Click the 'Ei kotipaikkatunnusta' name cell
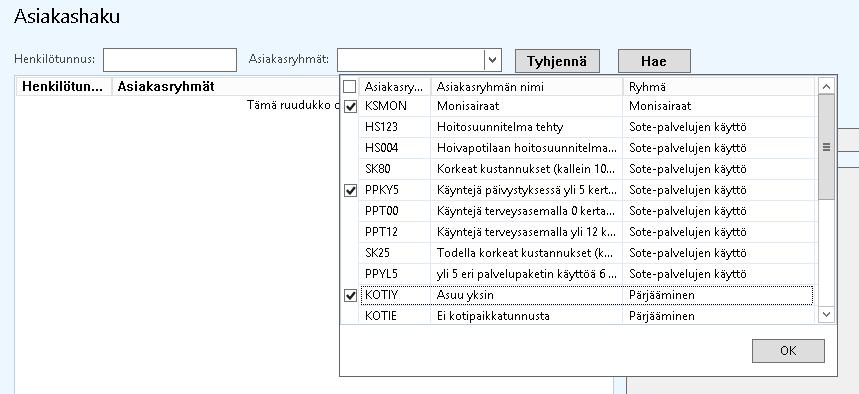859x394 pixels. tap(526, 316)
